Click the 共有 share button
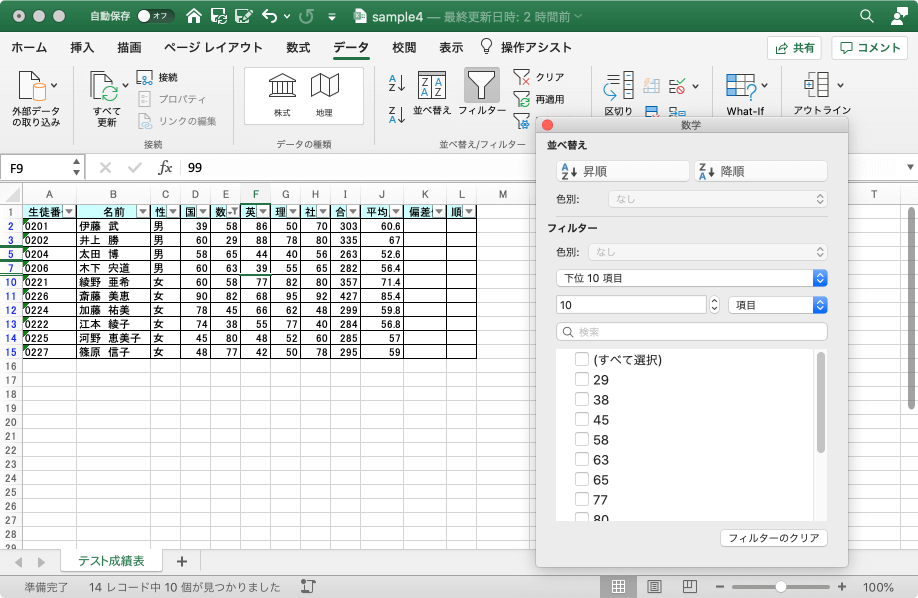The width and height of the screenshot is (918, 598). point(794,48)
